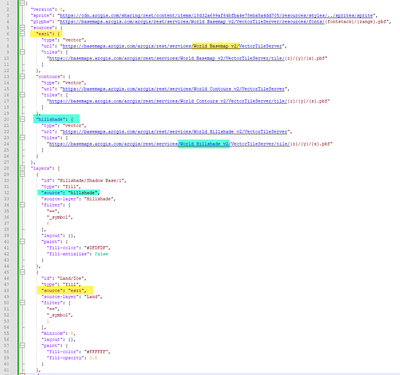The width and height of the screenshot is (400, 375).
Task: Collapse the "contours" source fold marker
Action: click(22, 76)
